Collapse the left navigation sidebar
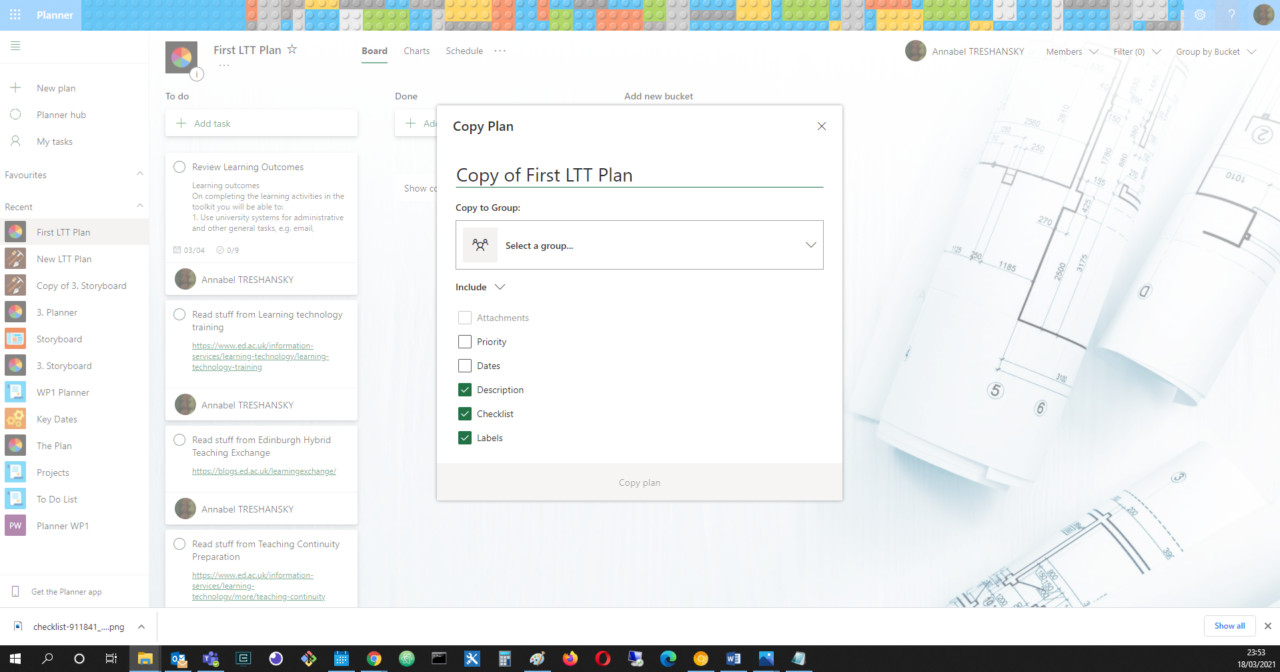Viewport: 1280px width, 672px height. point(15,45)
